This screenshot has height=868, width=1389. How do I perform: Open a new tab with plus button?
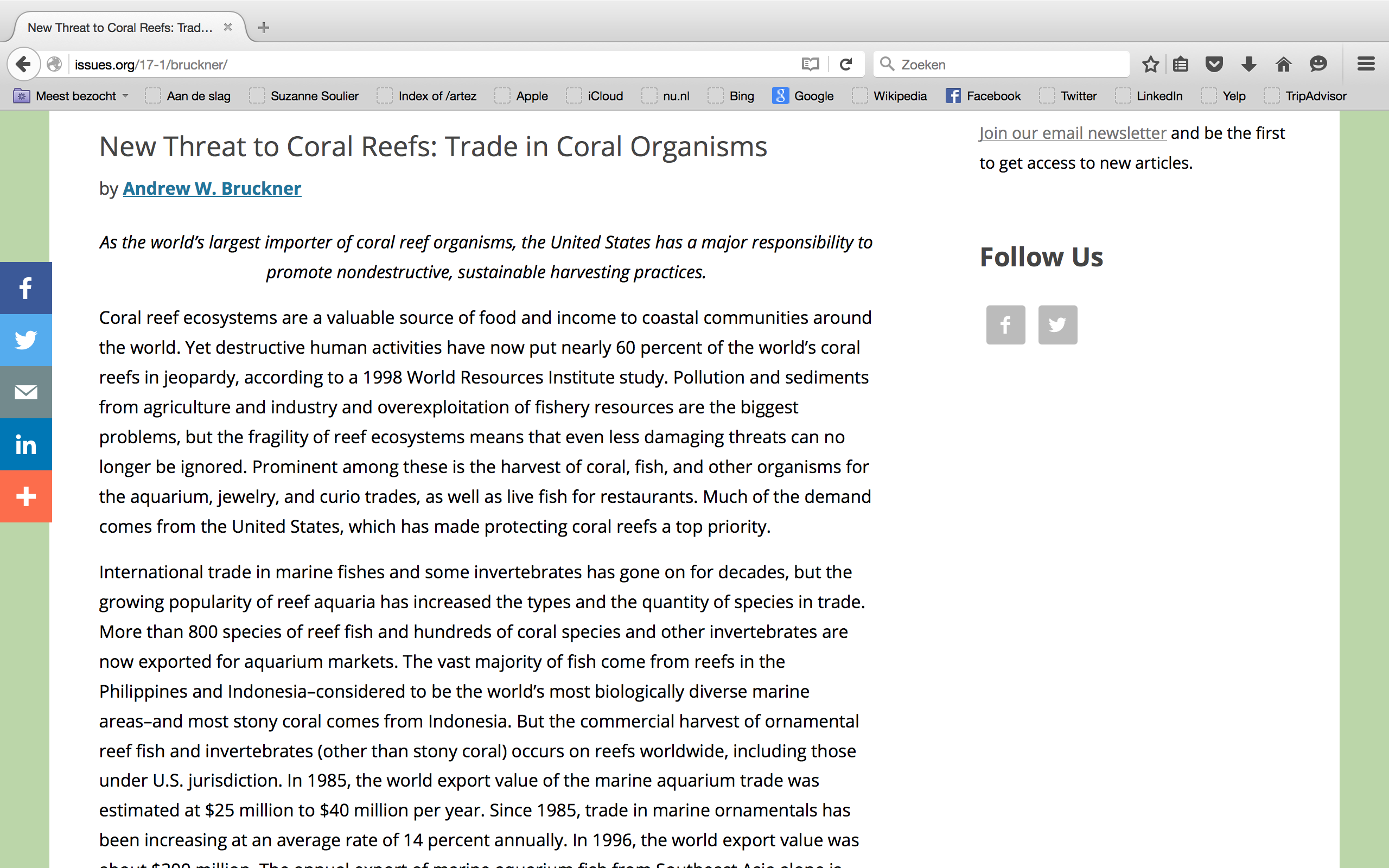264,27
